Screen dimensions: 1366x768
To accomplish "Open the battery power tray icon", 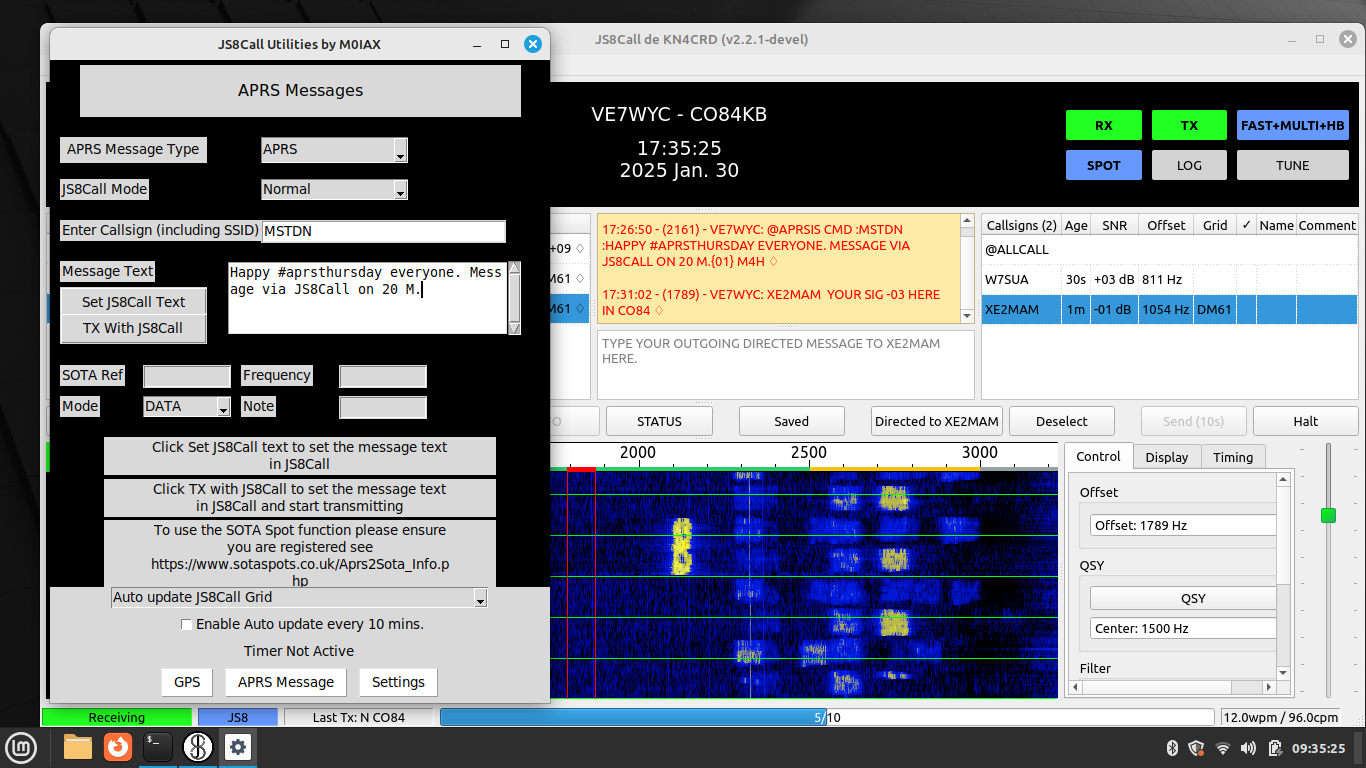I will (x=1275, y=748).
